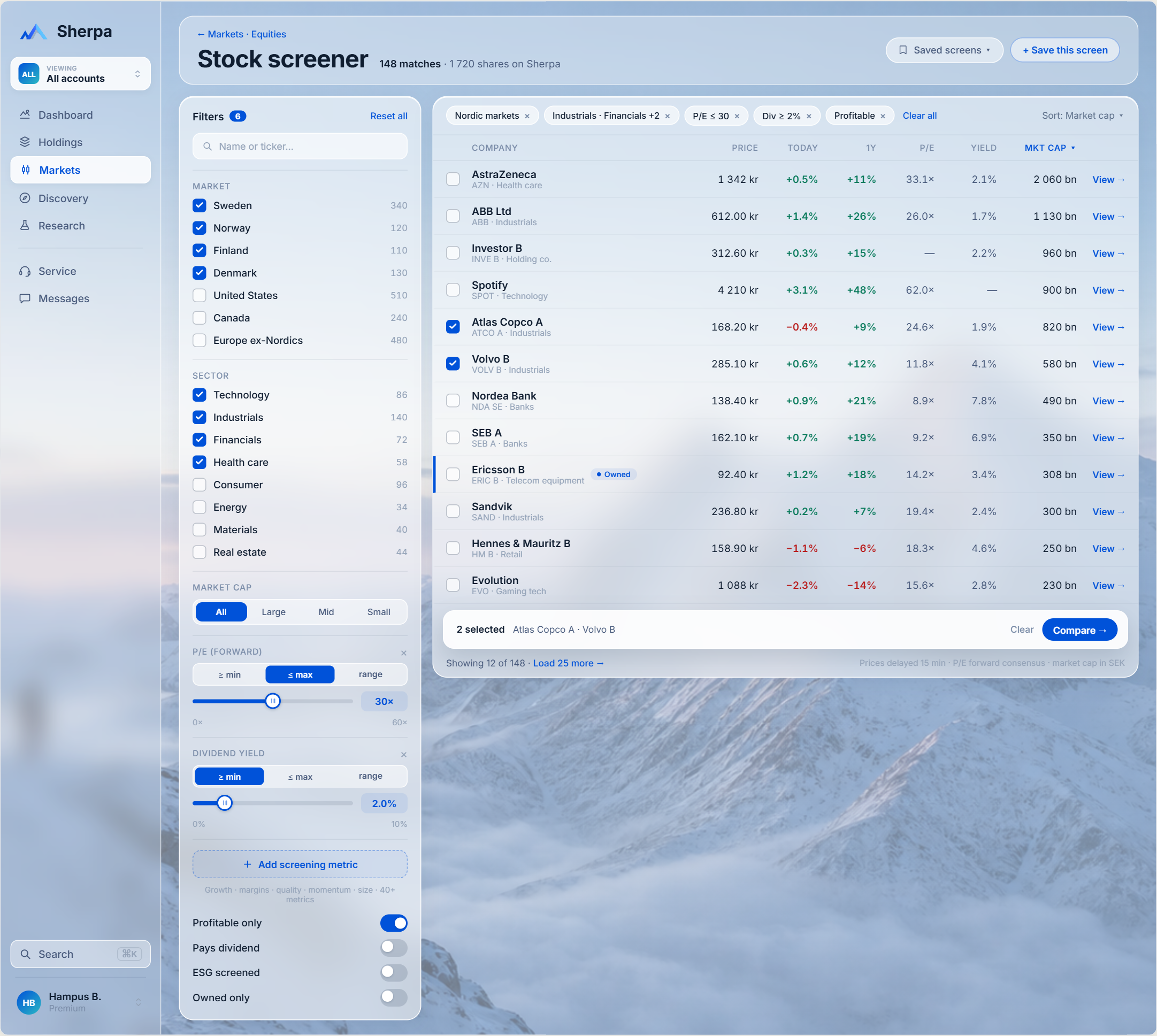This screenshot has height=1036, width=1157.
Task: Click the P/E forward slider handle
Action: coord(273,702)
